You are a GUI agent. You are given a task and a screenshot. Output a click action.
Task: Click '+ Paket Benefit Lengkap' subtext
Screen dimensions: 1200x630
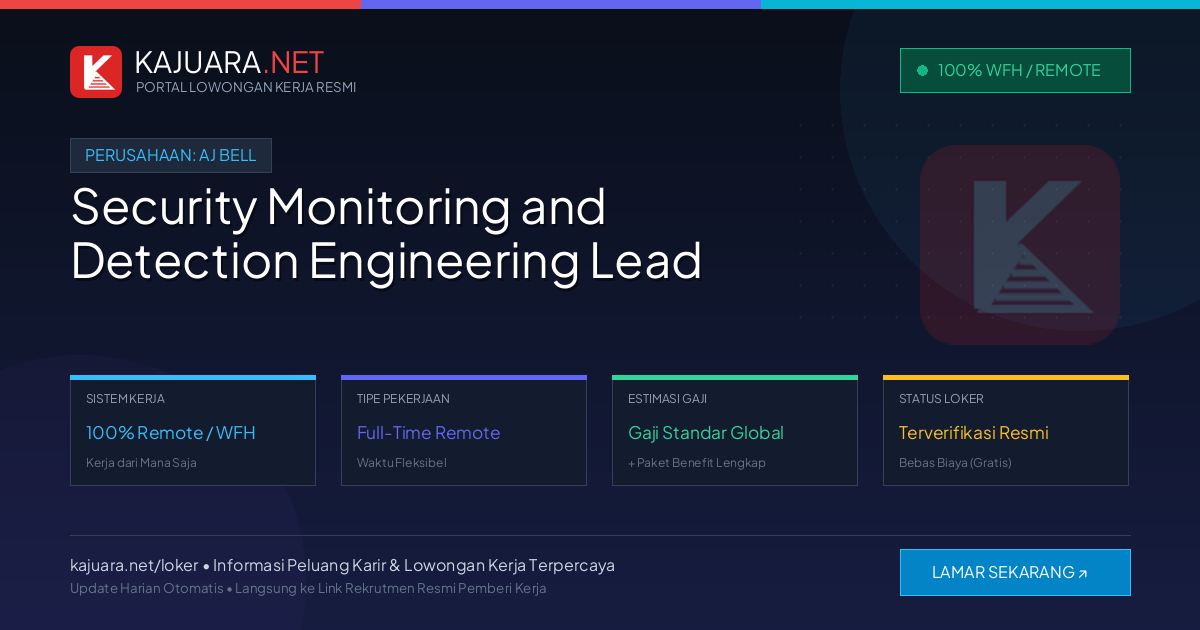[x=697, y=463]
